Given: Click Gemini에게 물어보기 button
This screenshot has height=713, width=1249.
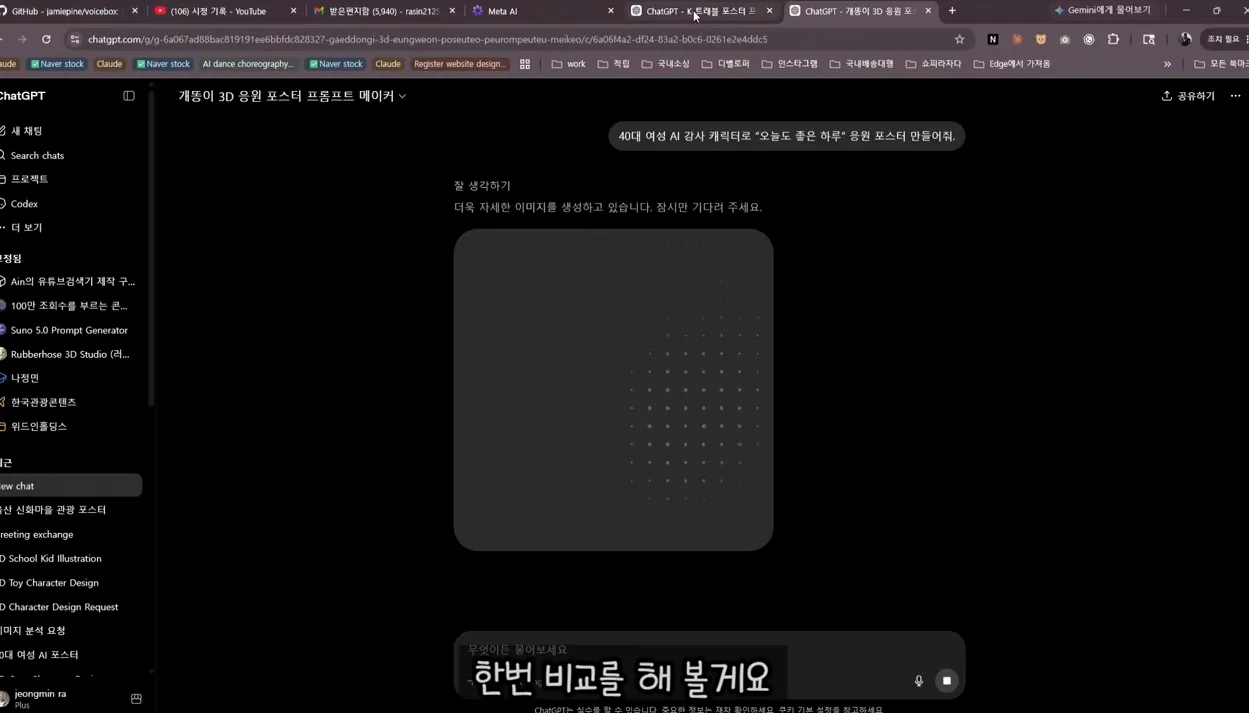Looking at the screenshot, I should 1103,10.
